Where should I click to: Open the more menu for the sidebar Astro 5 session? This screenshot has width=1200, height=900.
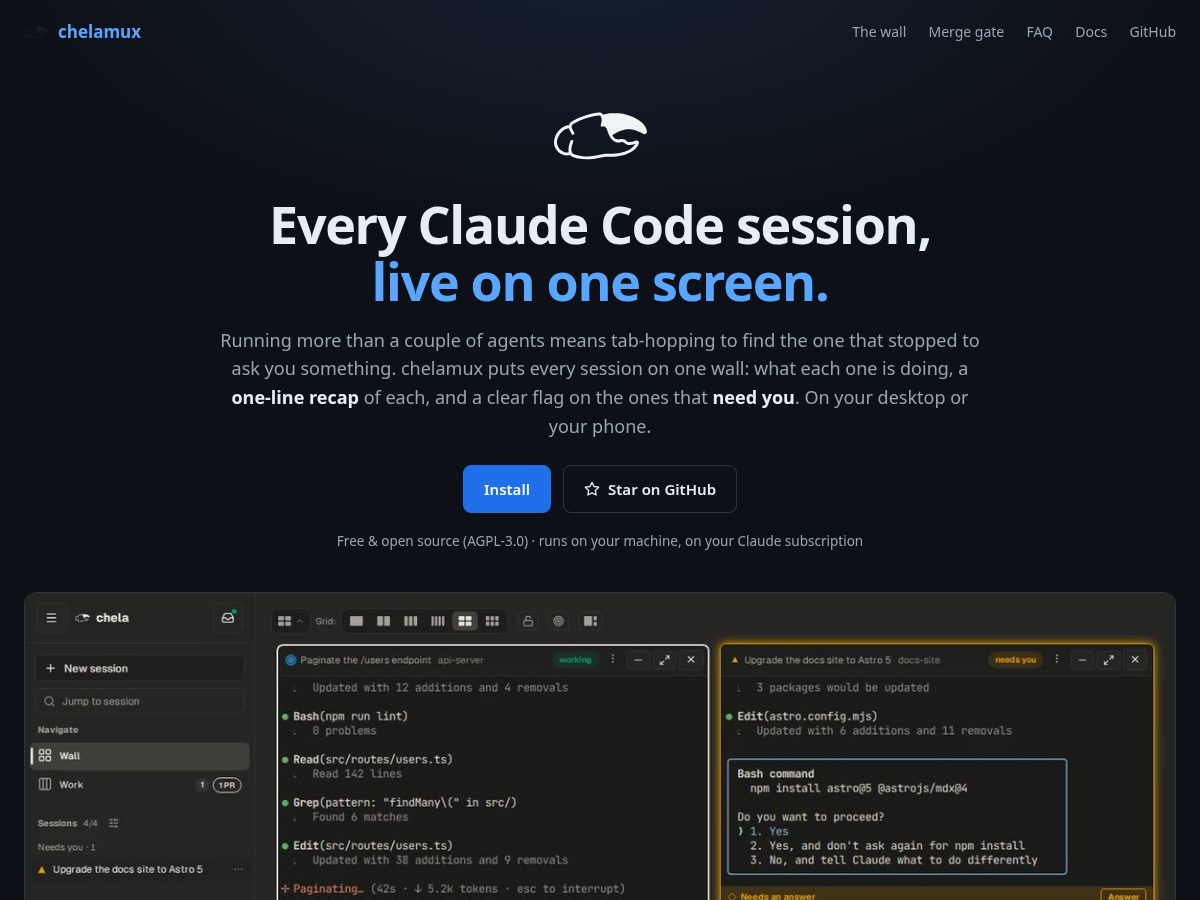[238, 869]
